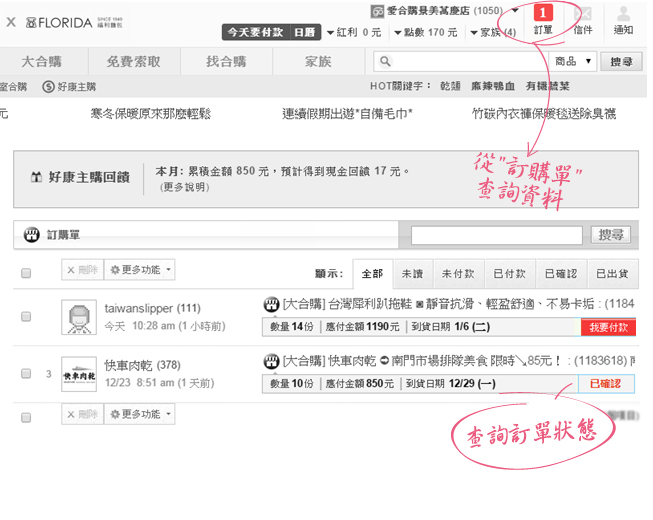Open the 訂單 orders icon with badge
The image size is (653, 520).
click(x=542, y=19)
